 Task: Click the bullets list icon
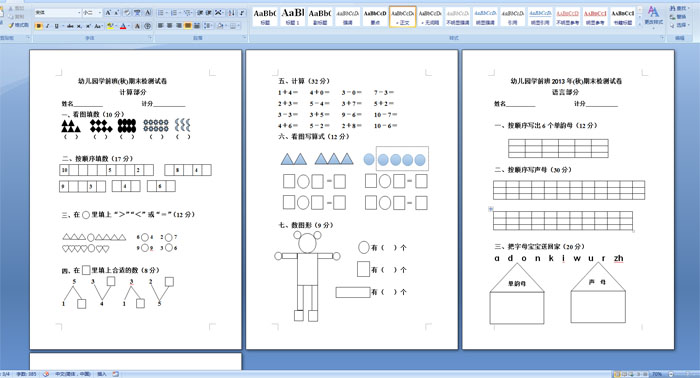point(162,13)
